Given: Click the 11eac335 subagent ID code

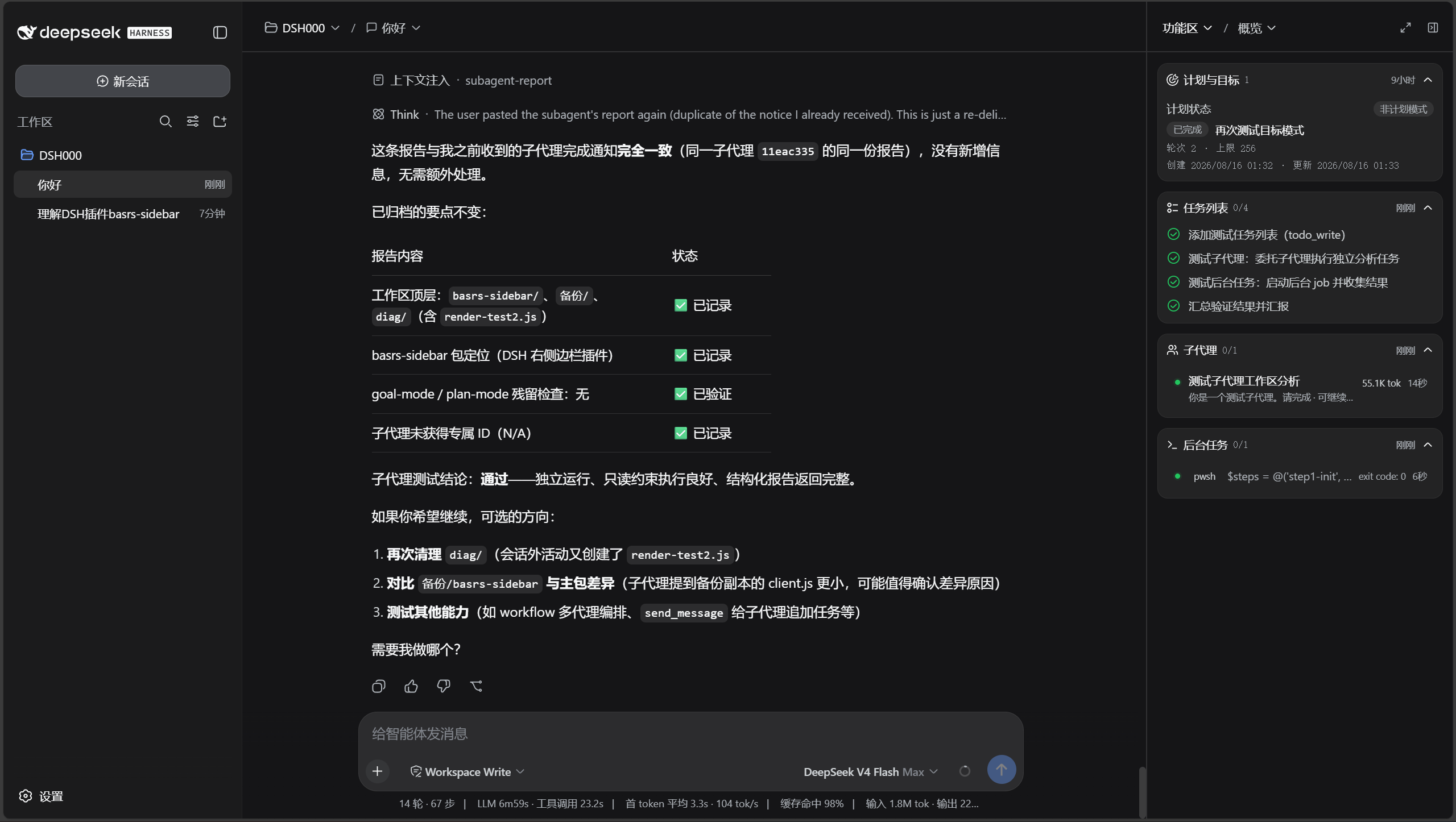Looking at the screenshot, I should pyautogui.click(x=788, y=151).
